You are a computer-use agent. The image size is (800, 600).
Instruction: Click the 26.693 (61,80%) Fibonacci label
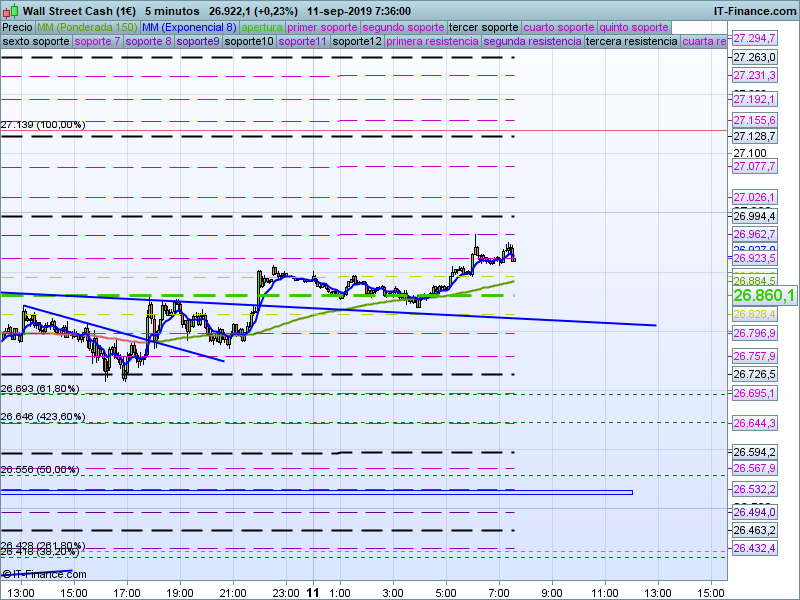tap(40, 389)
